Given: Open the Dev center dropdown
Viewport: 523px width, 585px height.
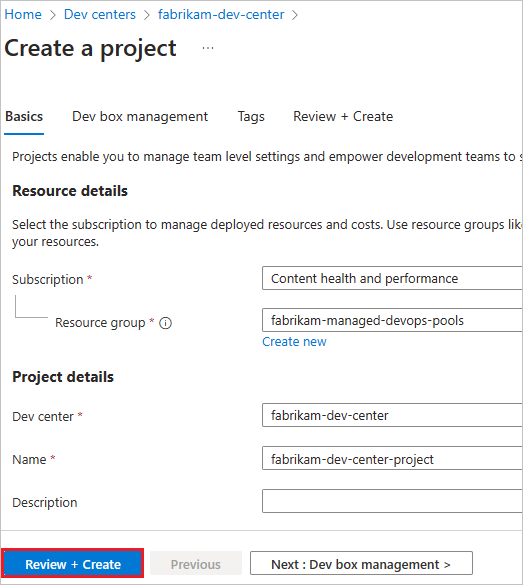Looking at the screenshot, I should 392,415.
